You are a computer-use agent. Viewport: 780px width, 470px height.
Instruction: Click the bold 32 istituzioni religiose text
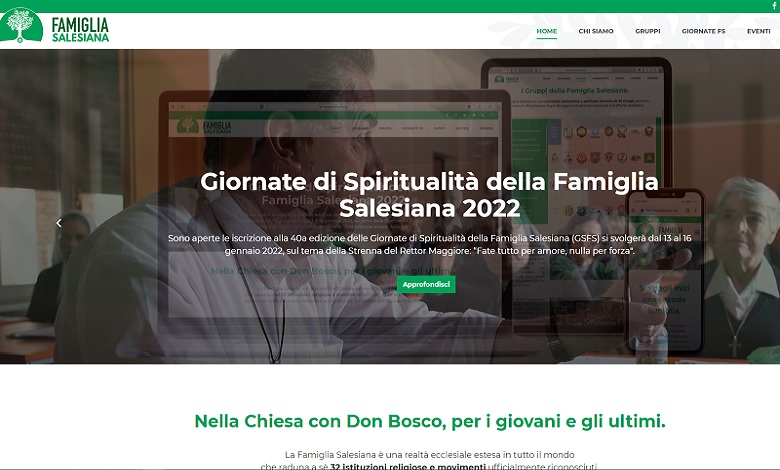pos(408,467)
